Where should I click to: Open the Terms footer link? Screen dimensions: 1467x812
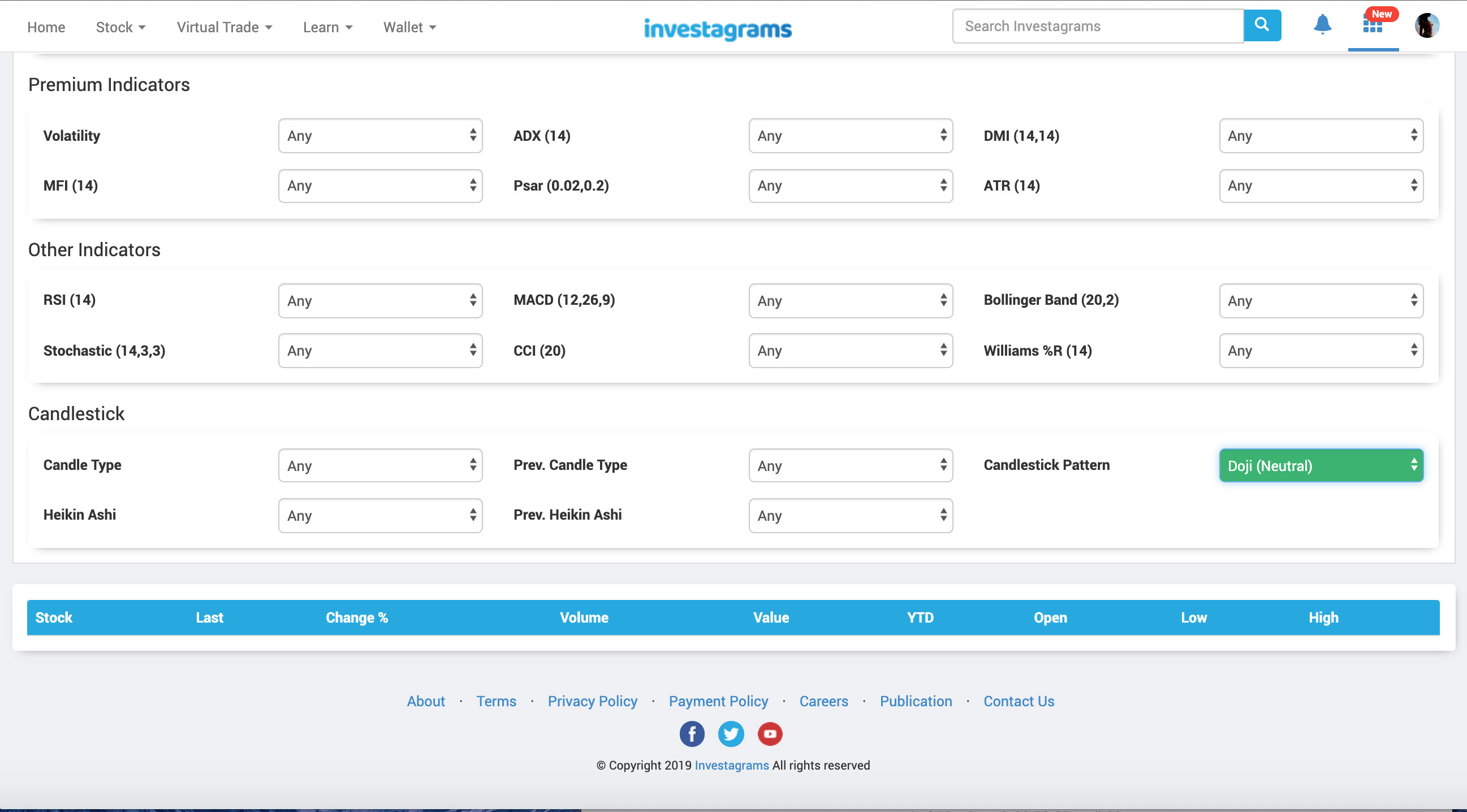496,701
